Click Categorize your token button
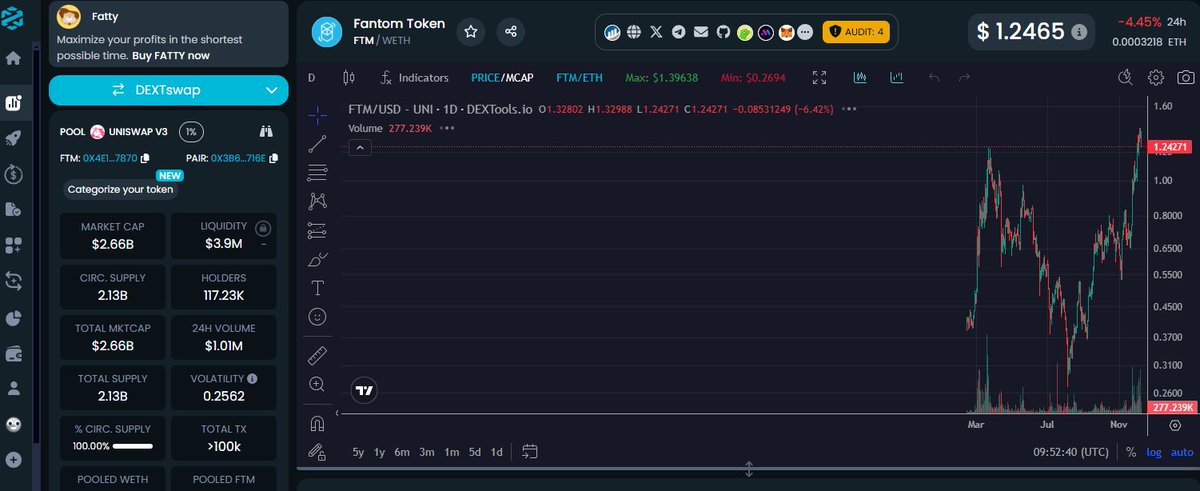The image size is (1200, 491). point(120,189)
